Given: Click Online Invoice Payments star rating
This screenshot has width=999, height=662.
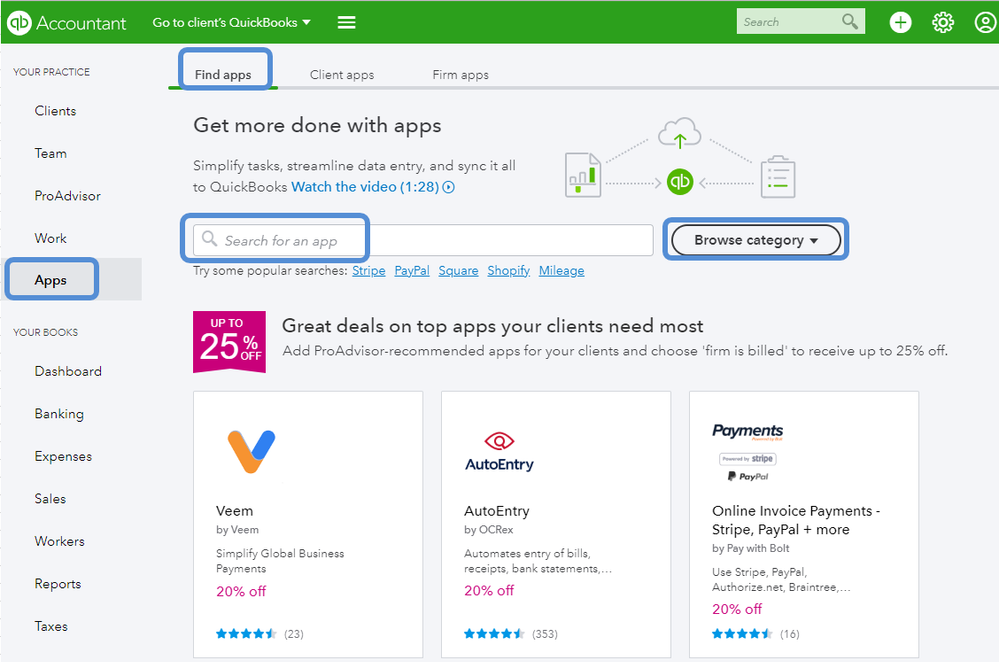Looking at the screenshot, I should tap(742, 634).
